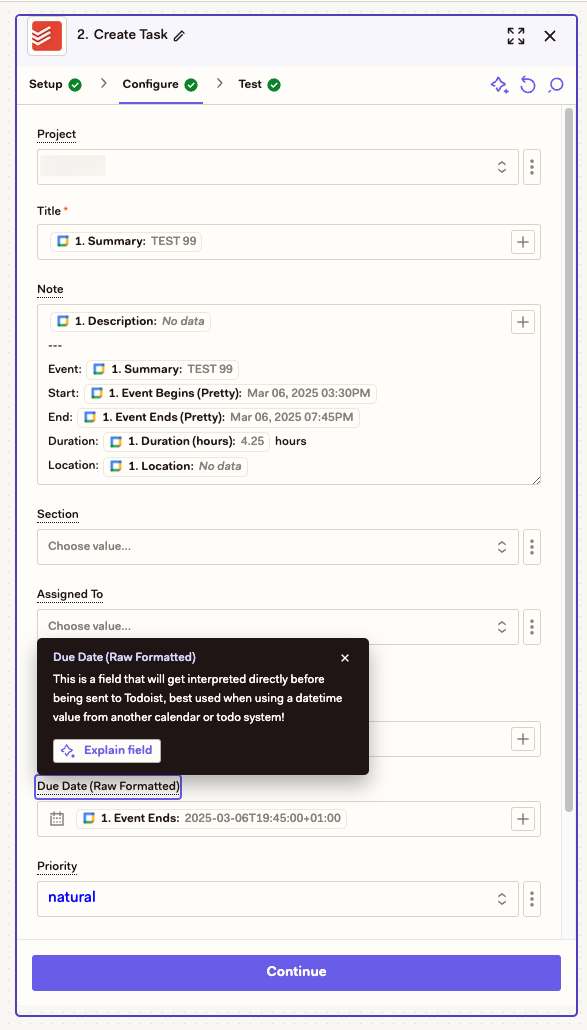The height and width of the screenshot is (1030, 587).
Task: Open the Project dropdown
Action: point(278,167)
